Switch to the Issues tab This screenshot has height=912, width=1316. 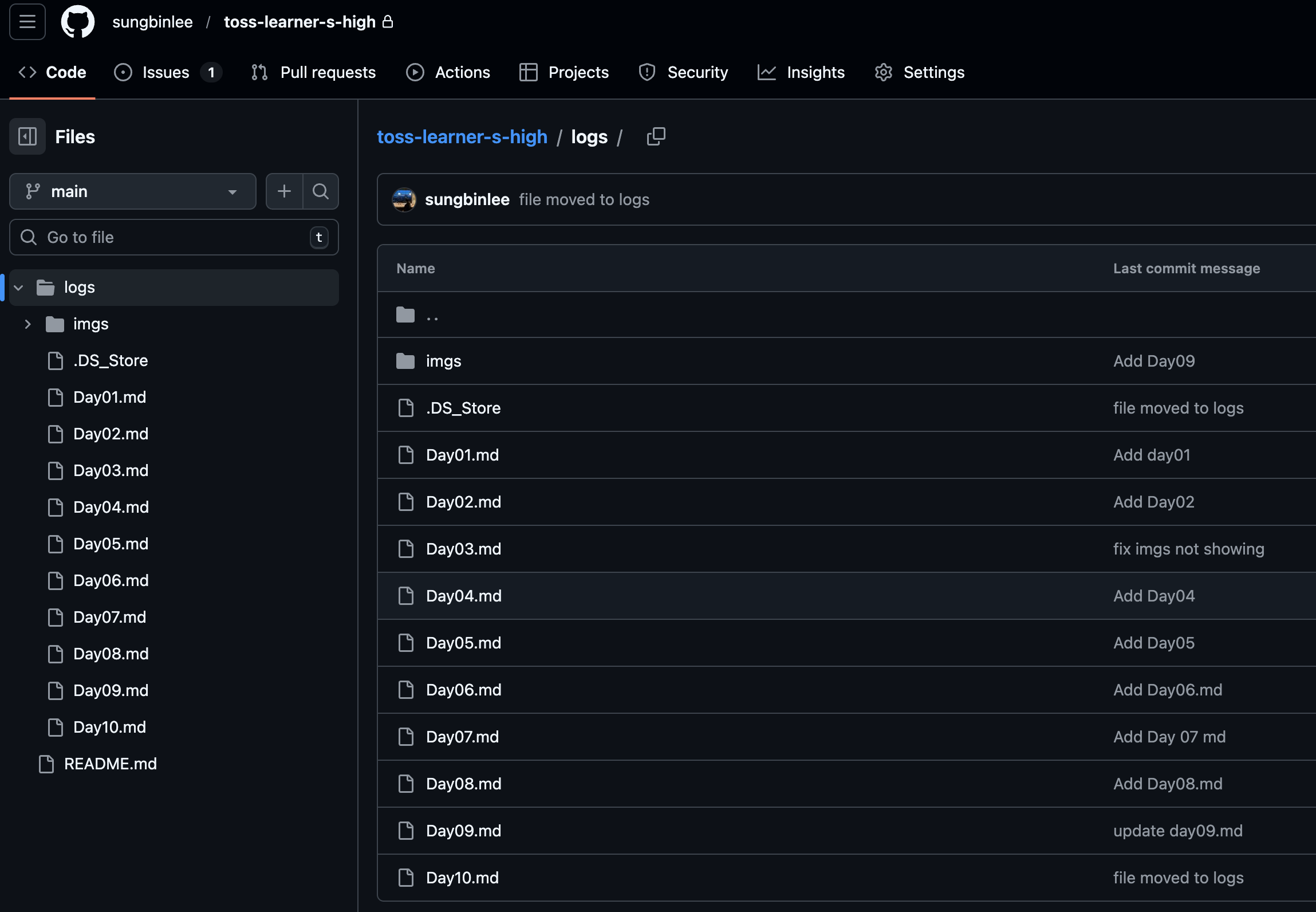(x=166, y=72)
